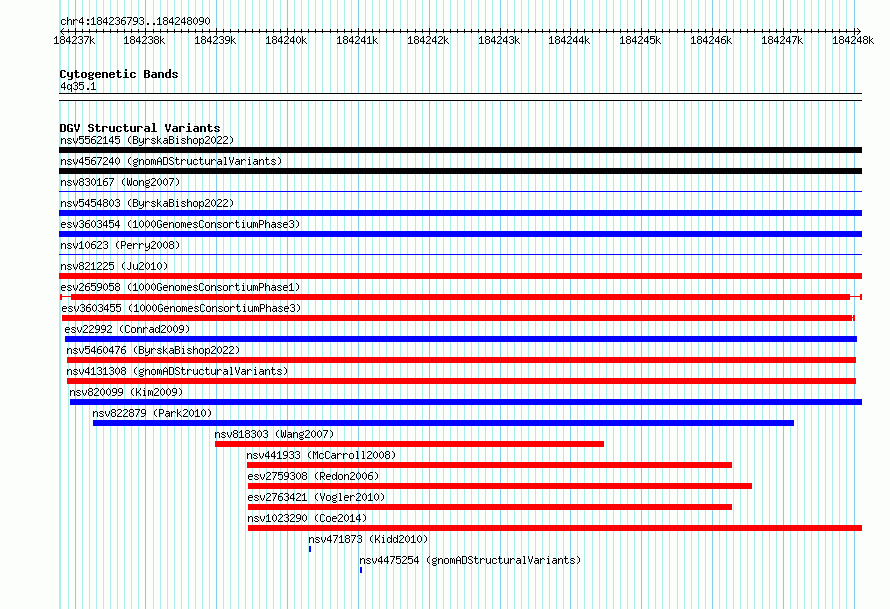Click the Cytogenetic Bands track title
This screenshot has height=609, width=890.
point(119,74)
